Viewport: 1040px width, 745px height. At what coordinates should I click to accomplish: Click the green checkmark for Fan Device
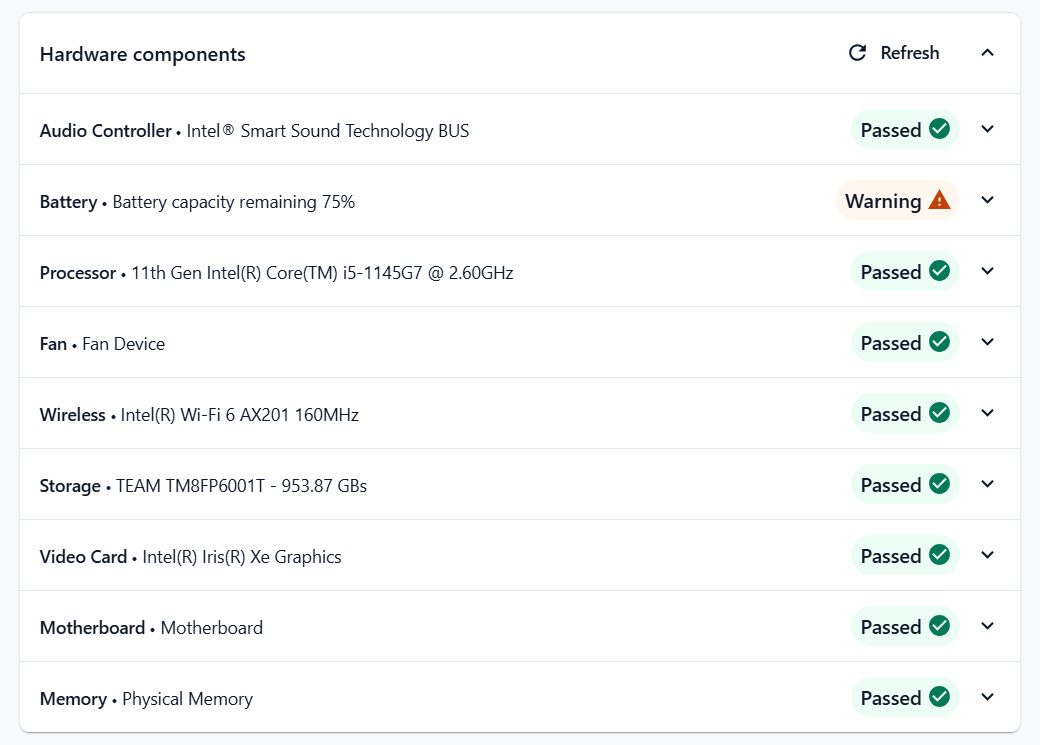click(x=939, y=342)
